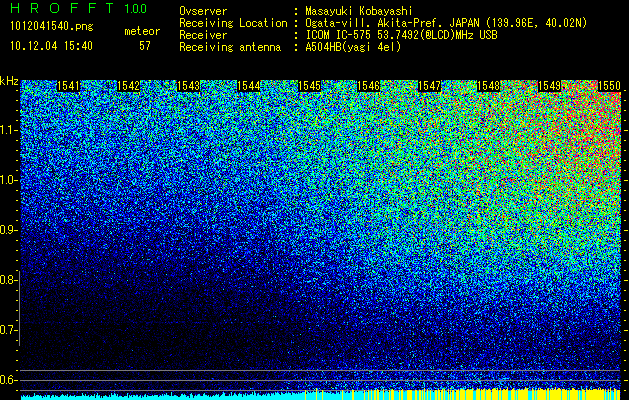Click the 1544 time marker
The height and width of the screenshot is (400, 629).
click(249, 86)
